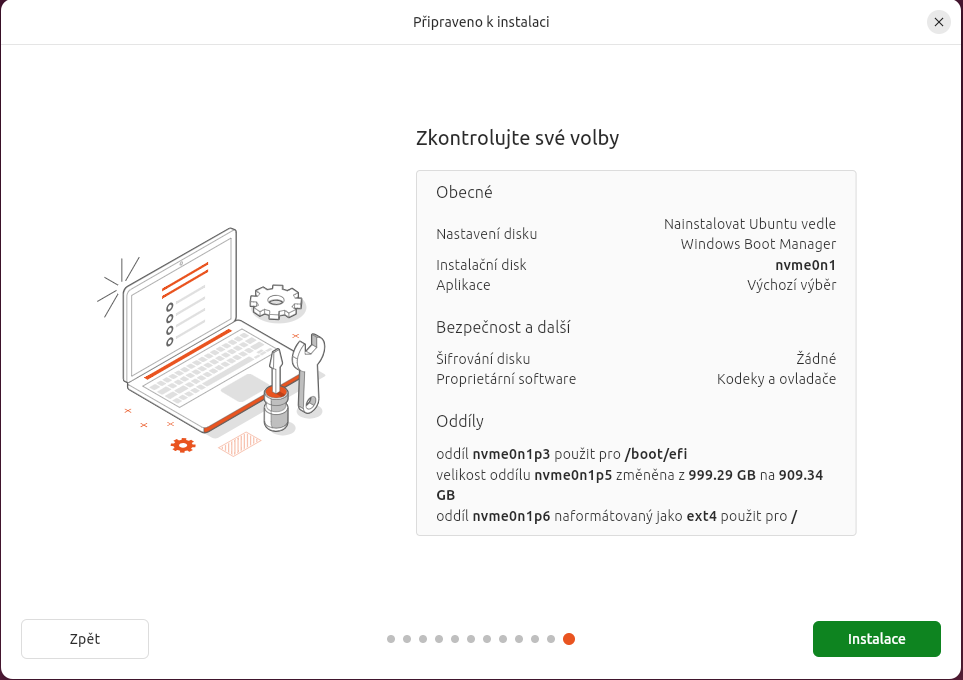Screen dimensions: 963x680
Task: Go back with the Zpět button
Action: (x=85, y=639)
